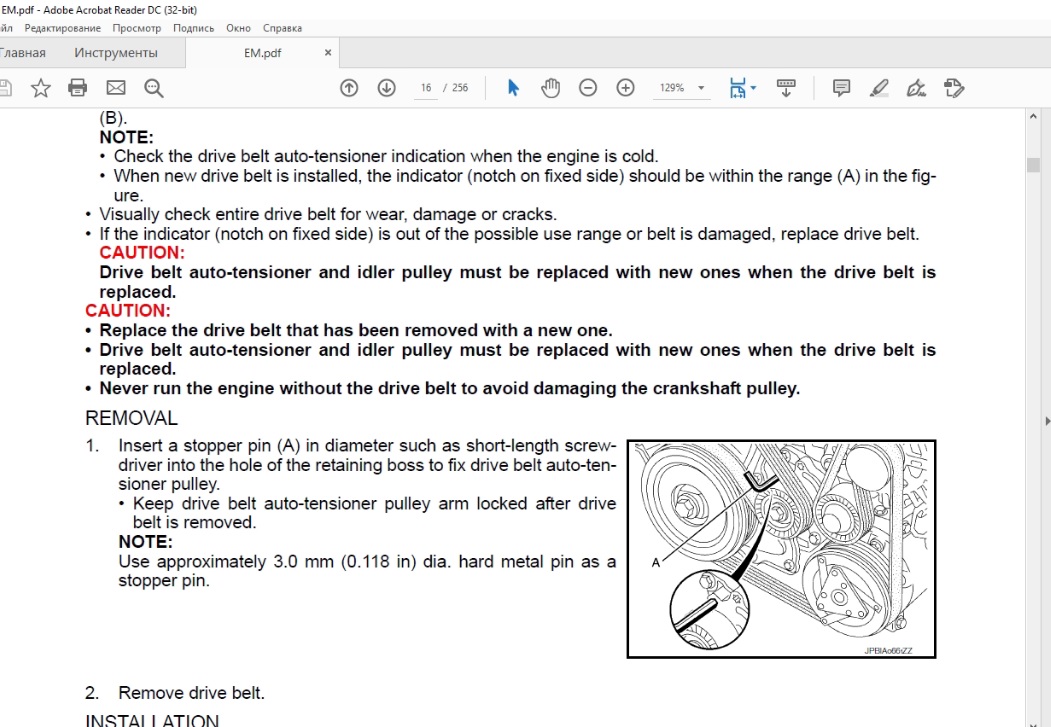This screenshot has width=1051, height=727.
Task: Click the 129% zoom value field
Action: pyautogui.click(x=672, y=88)
